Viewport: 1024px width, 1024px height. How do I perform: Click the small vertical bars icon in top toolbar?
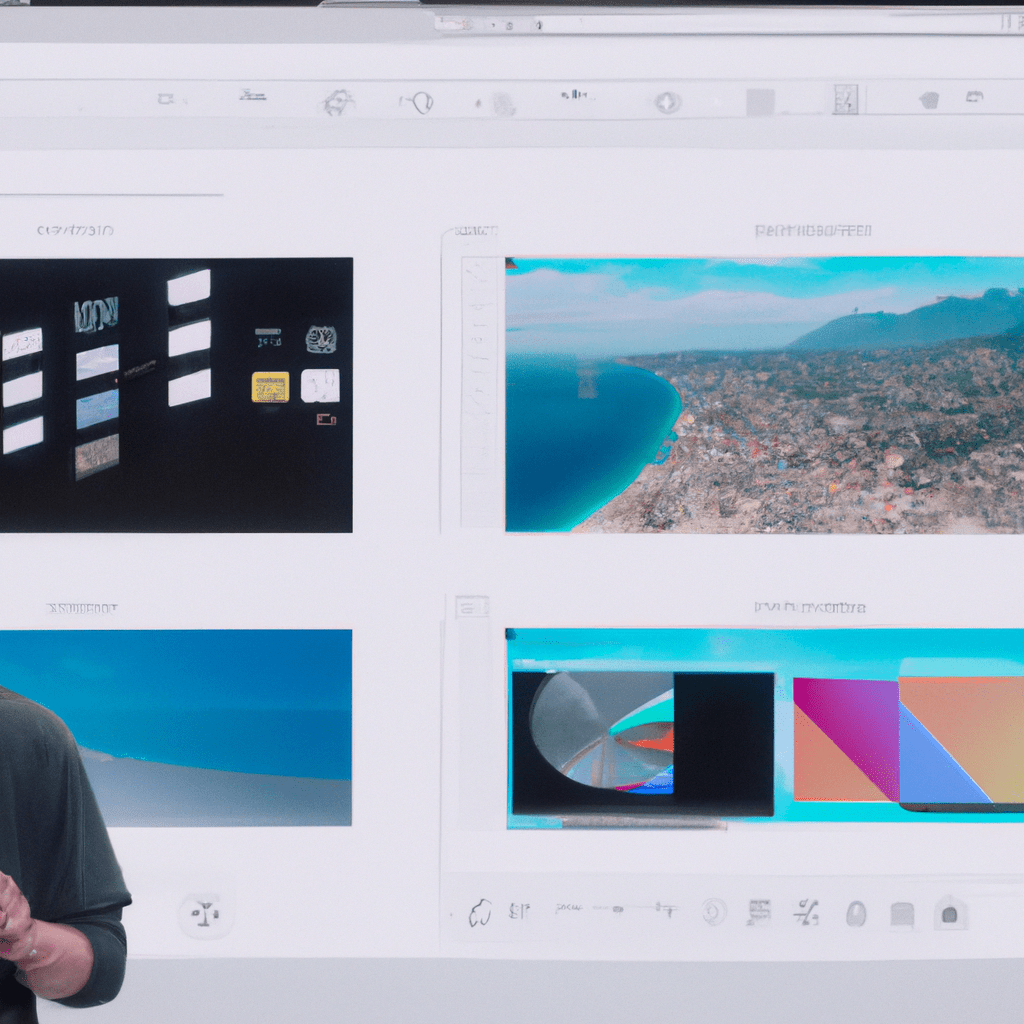574,95
